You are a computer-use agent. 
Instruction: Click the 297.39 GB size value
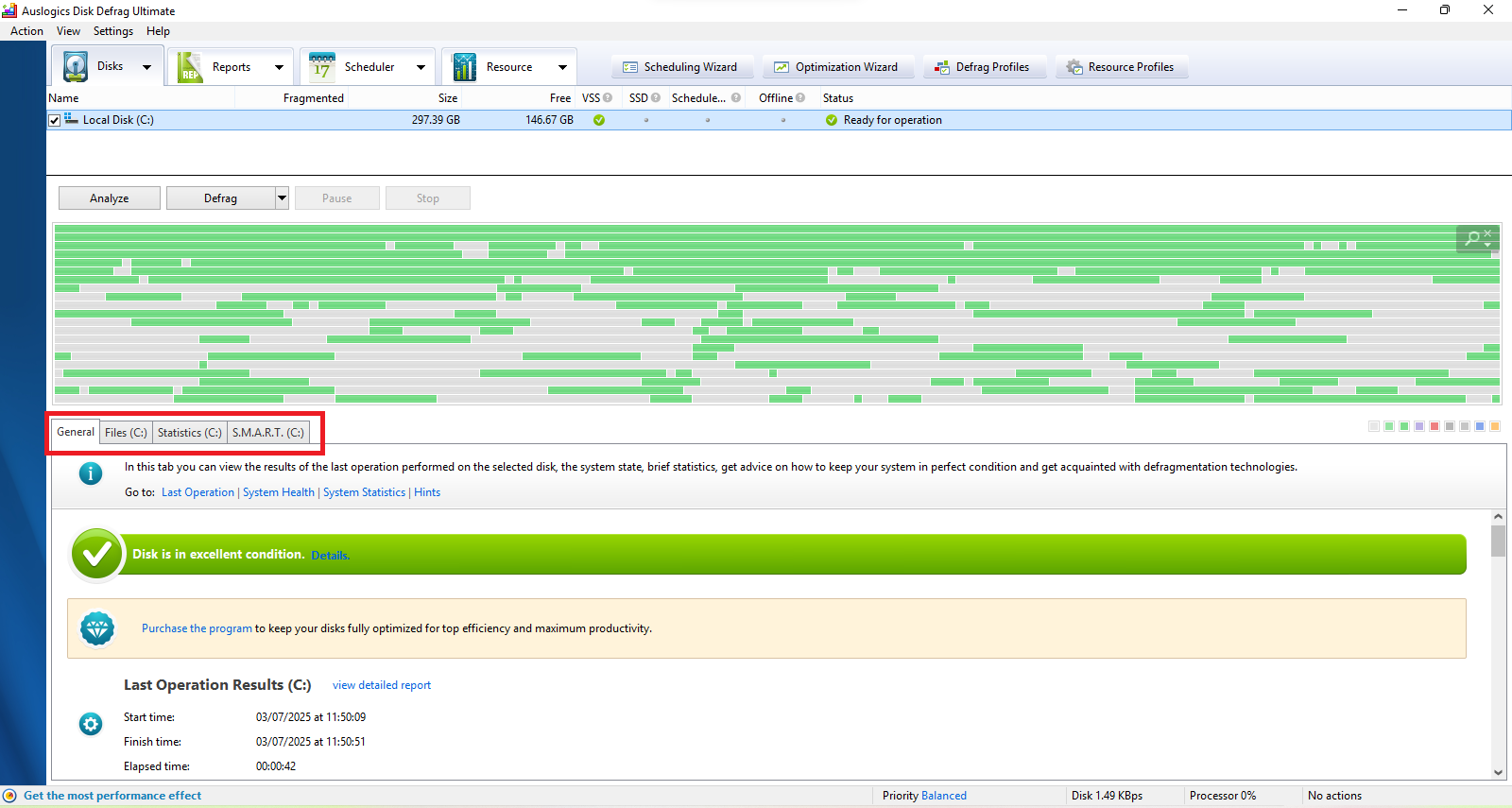tap(436, 120)
